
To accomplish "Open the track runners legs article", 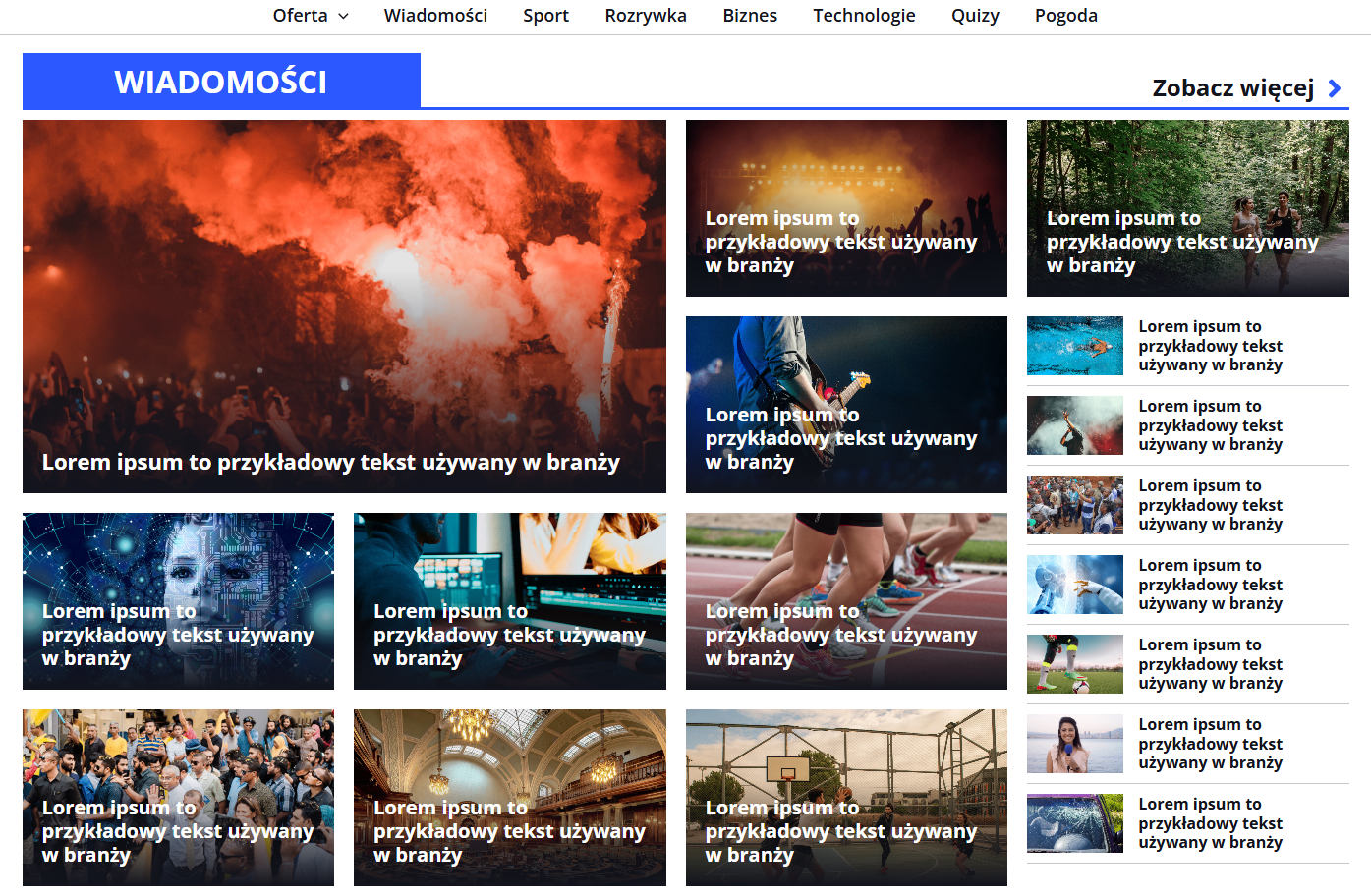I will click(x=846, y=600).
